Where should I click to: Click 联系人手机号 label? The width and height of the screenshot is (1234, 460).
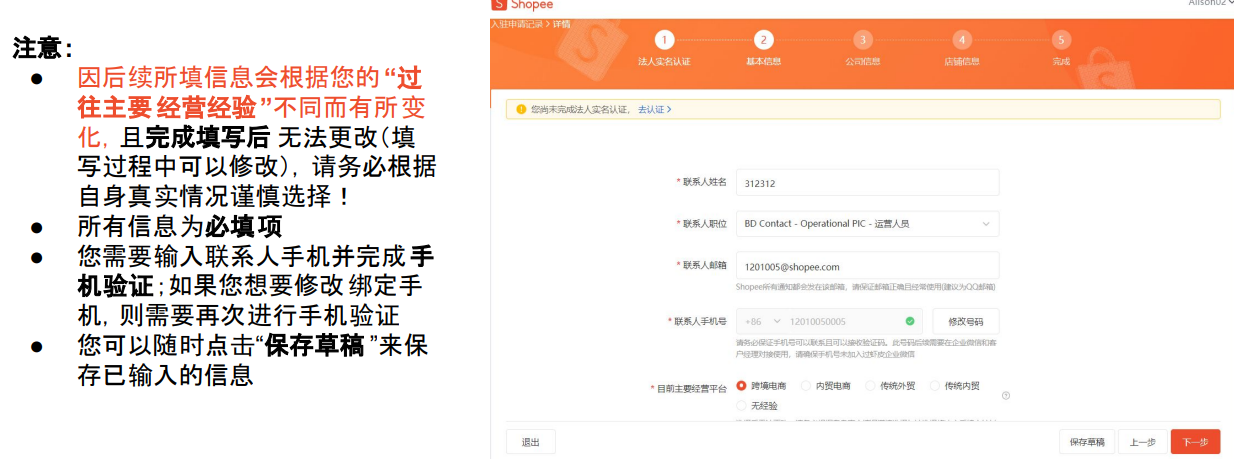click(x=698, y=321)
